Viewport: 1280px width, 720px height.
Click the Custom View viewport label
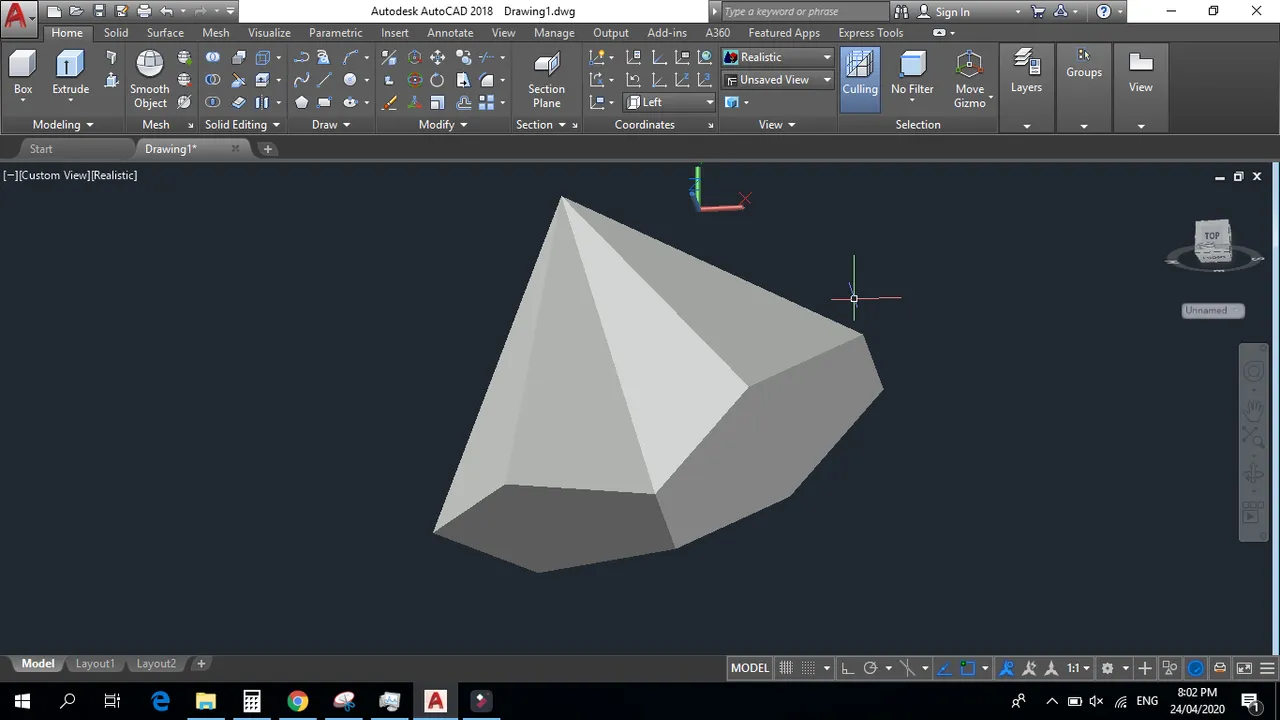pyautogui.click(x=54, y=175)
